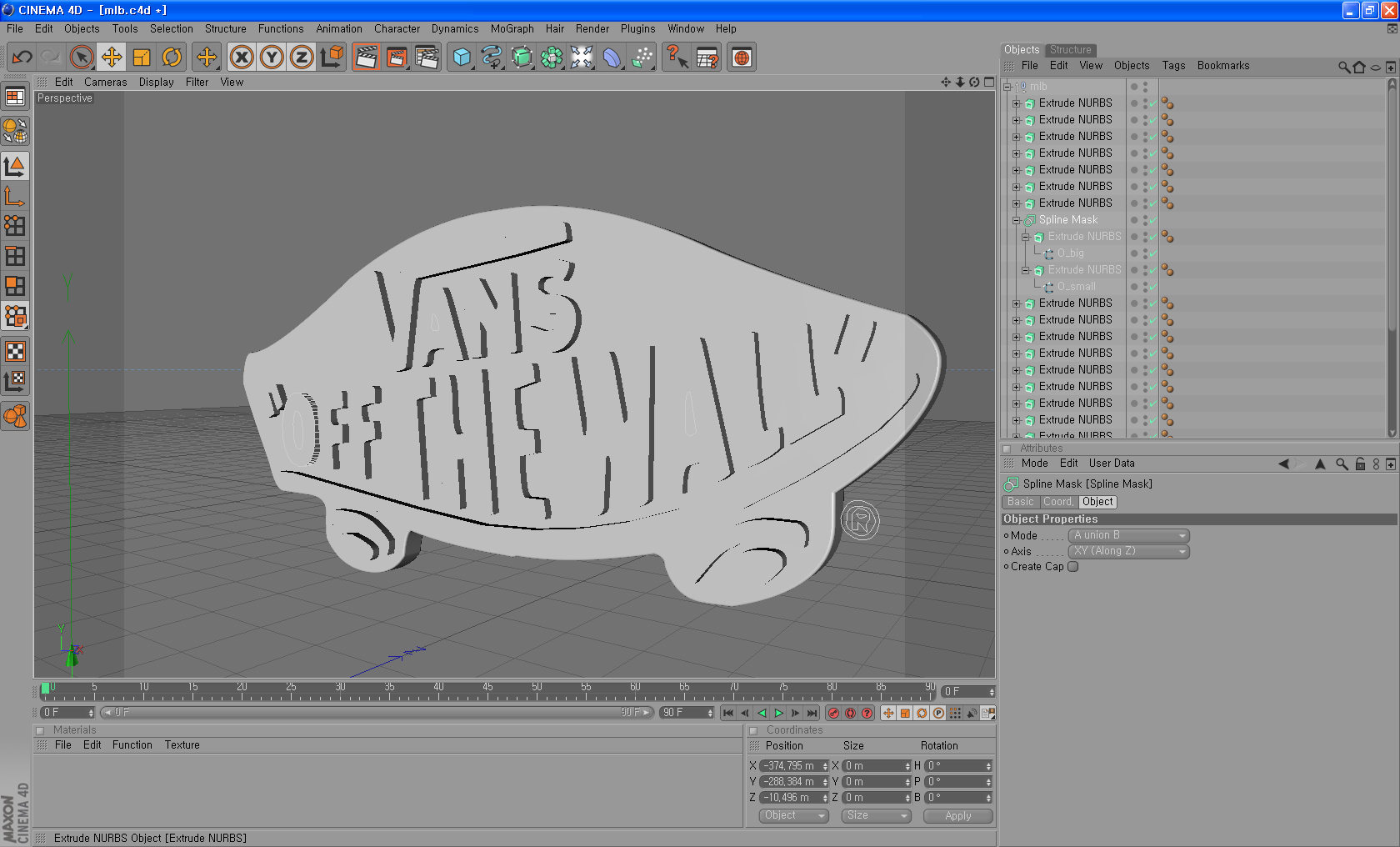Image resolution: width=1400 pixels, height=847 pixels.
Task: Play animation backwards
Action: [762, 713]
